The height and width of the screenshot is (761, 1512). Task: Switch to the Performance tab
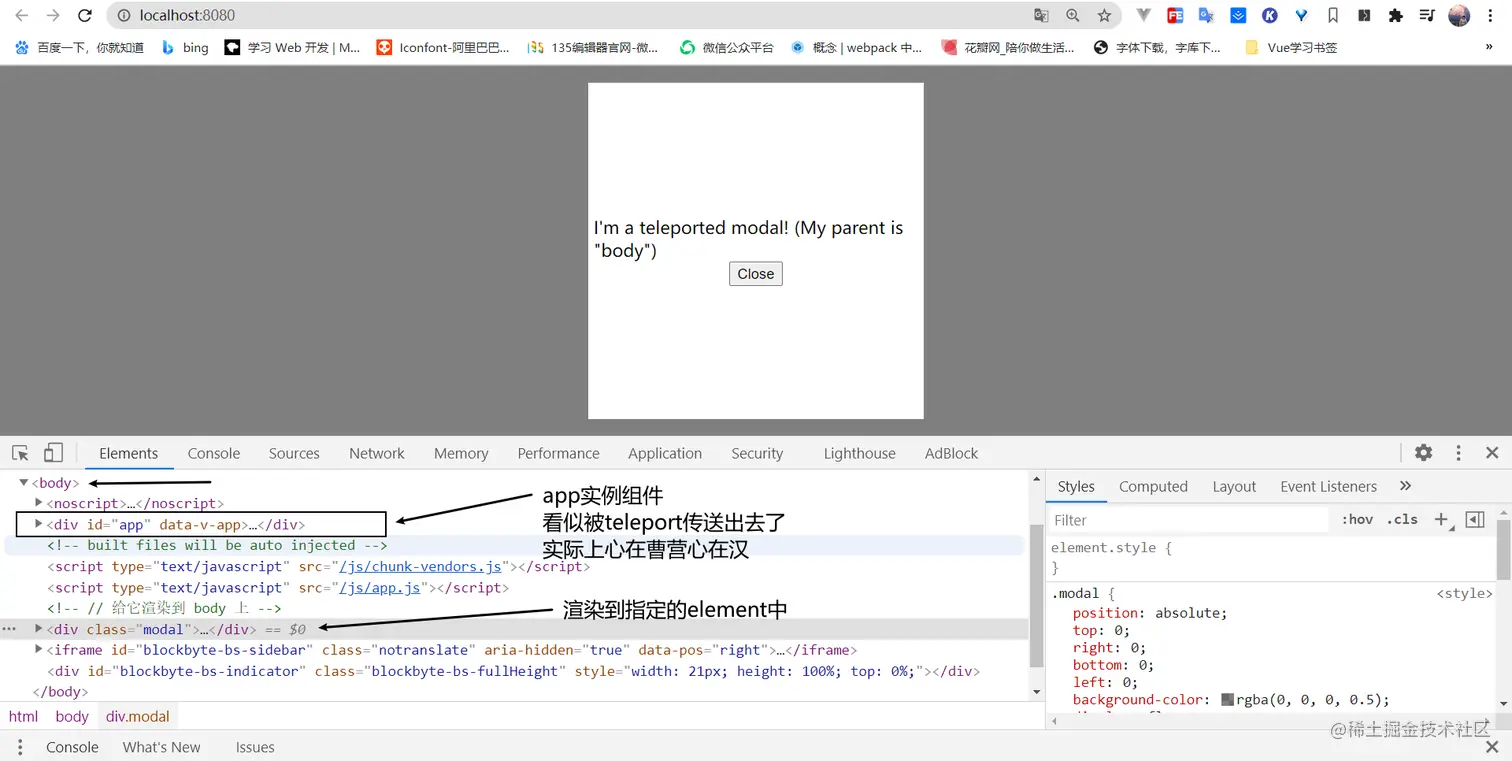(559, 453)
